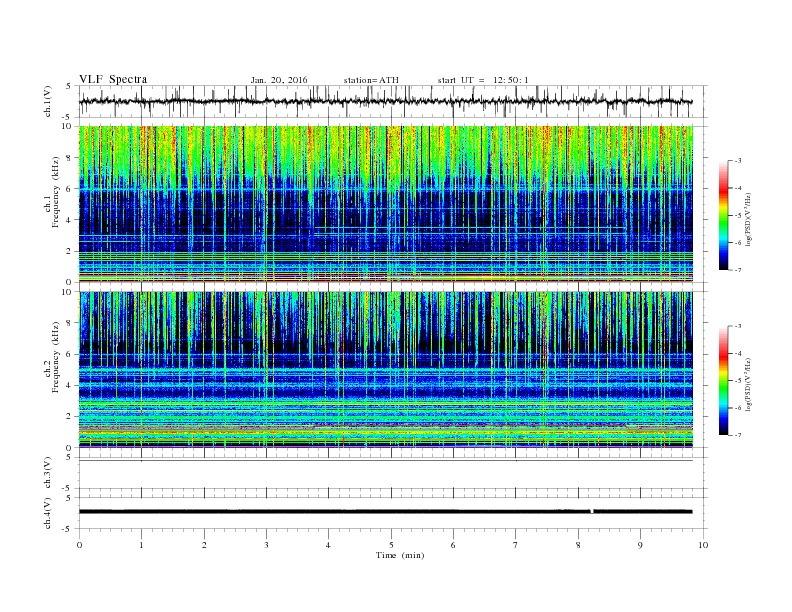Click time axis tick label "9"

(x=640, y=545)
